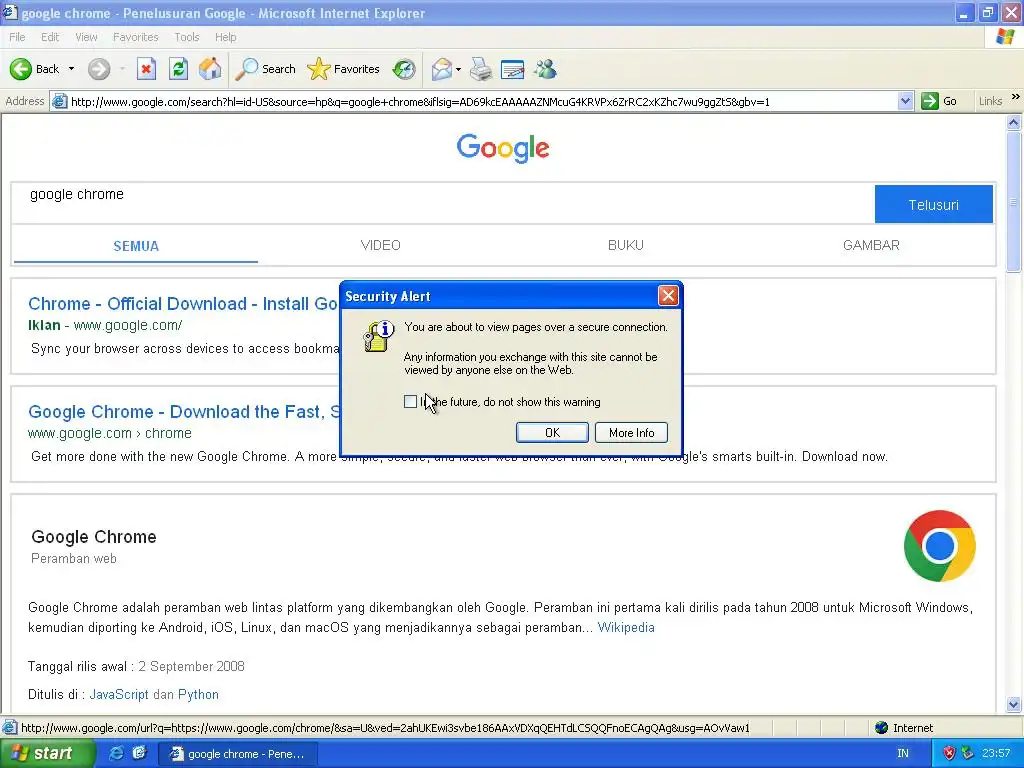Open the Tools menu
This screenshot has height=768, width=1024.
(187, 37)
